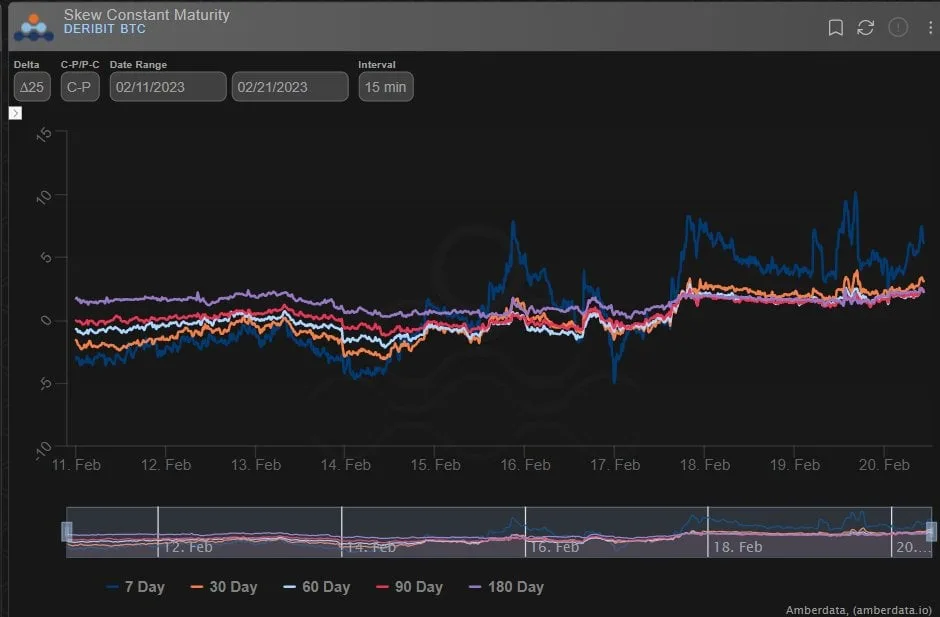The height and width of the screenshot is (617, 940).
Task: Toggle the 90 Day series legend
Action: tap(409, 587)
